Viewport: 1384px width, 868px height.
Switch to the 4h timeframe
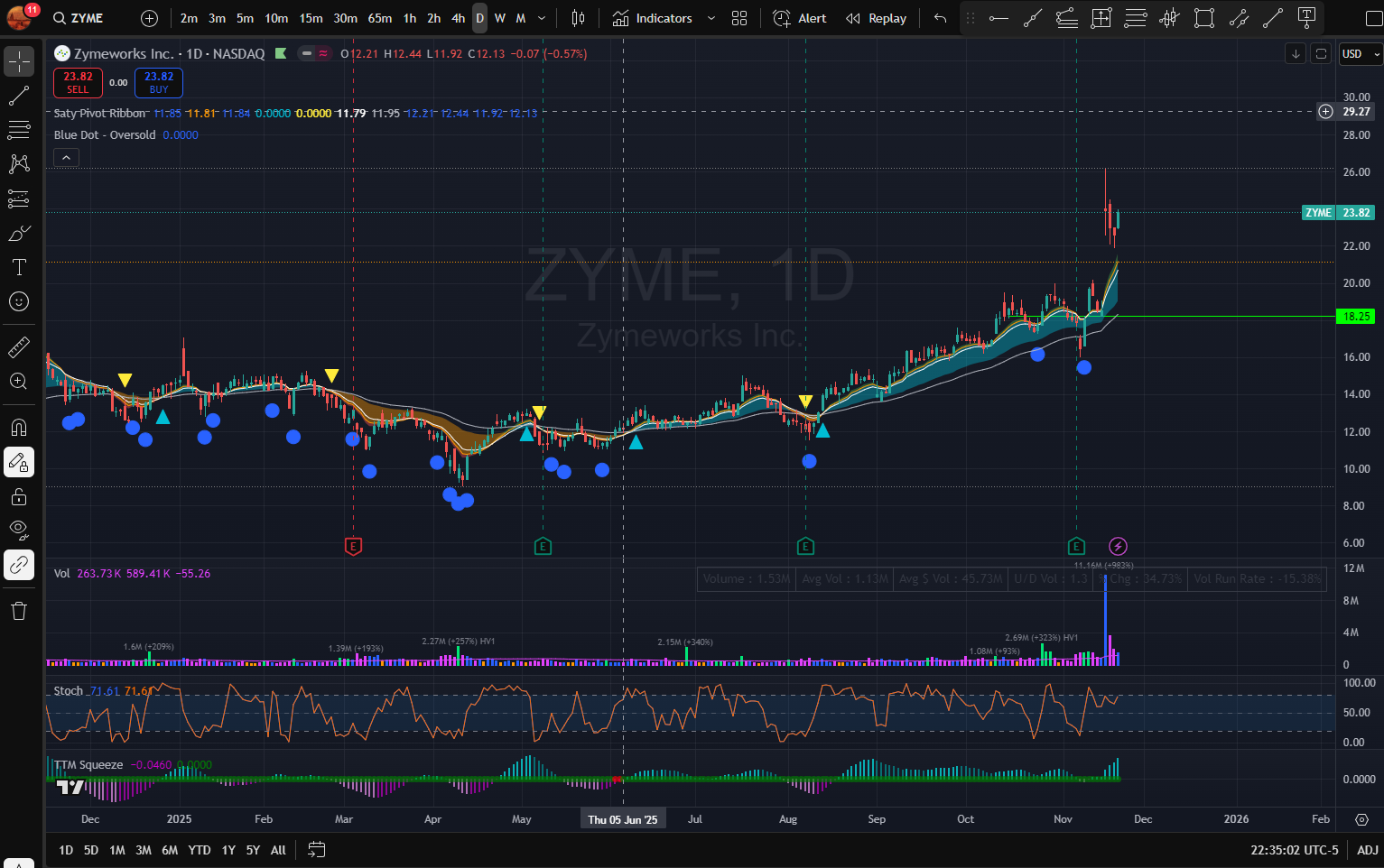(459, 18)
